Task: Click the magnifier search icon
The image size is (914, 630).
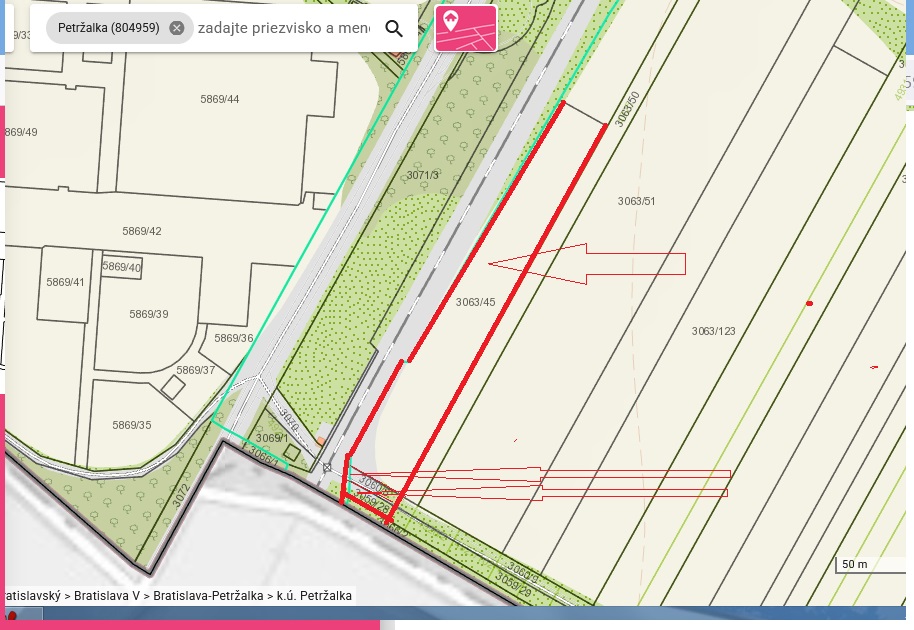Action: [x=394, y=28]
